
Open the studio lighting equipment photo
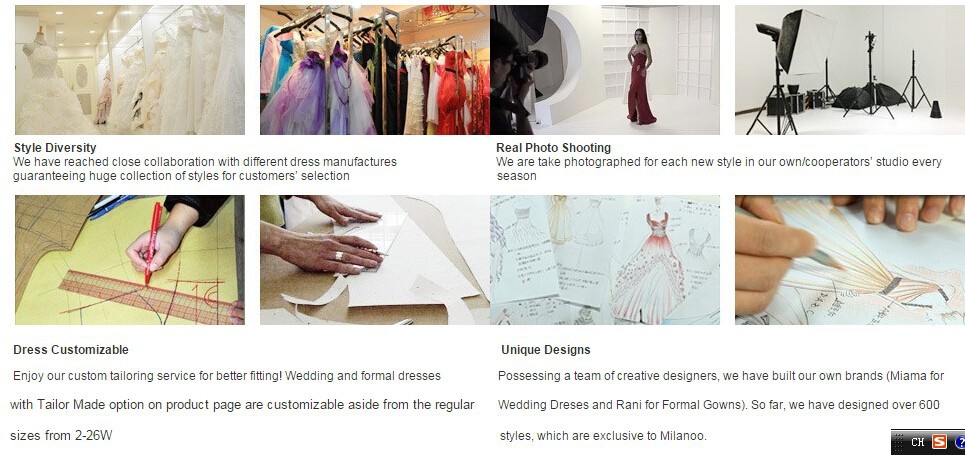click(850, 70)
